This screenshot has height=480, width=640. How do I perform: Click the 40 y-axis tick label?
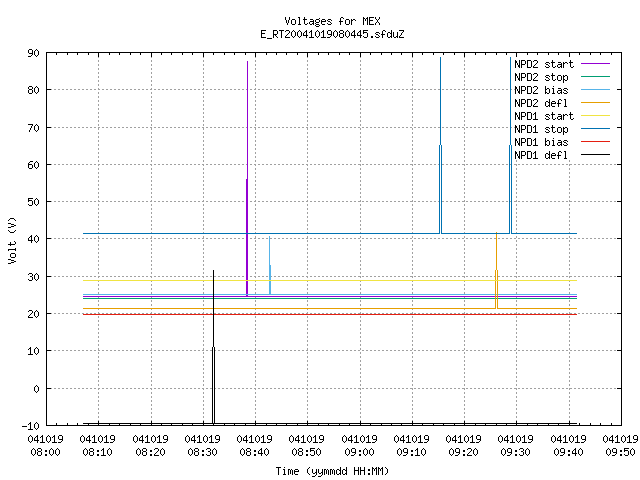pos(33,239)
